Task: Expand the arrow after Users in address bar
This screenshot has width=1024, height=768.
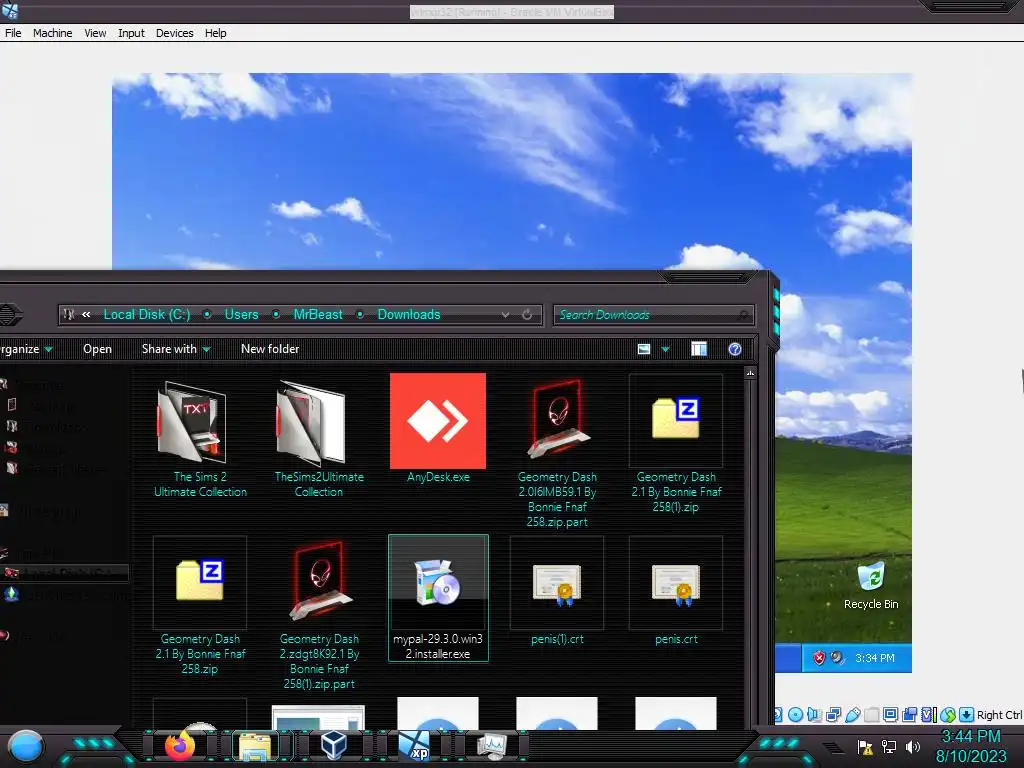Action: click(276, 315)
